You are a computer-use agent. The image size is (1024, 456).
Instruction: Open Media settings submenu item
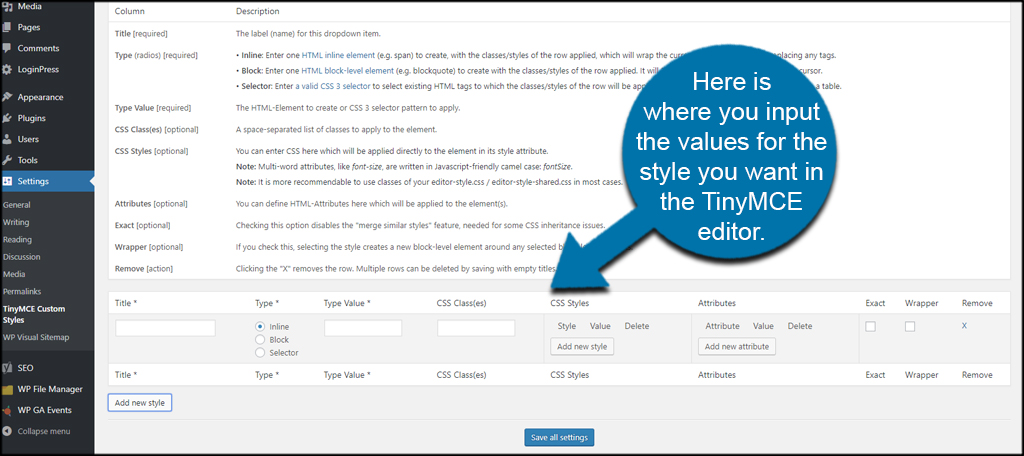13,274
